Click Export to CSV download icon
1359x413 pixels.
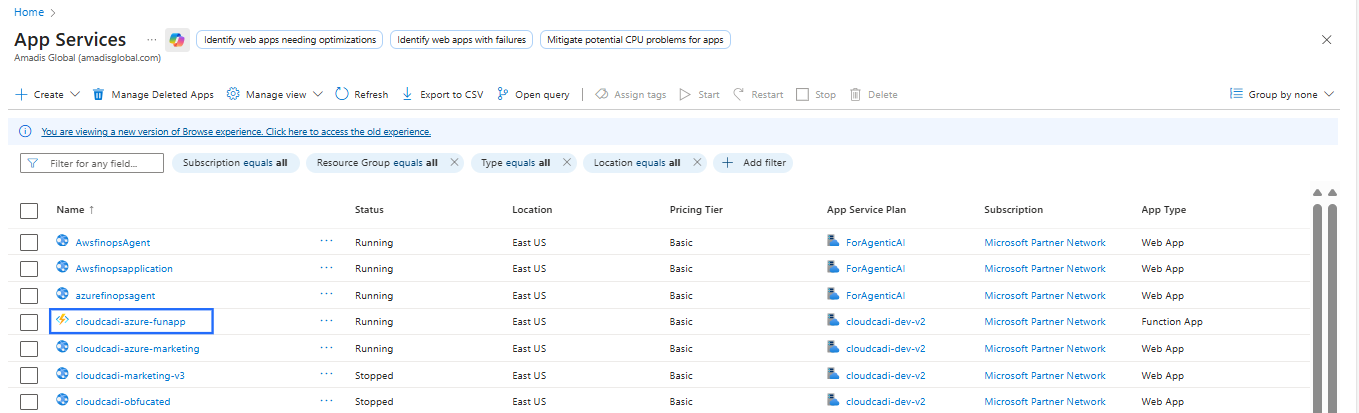(x=407, y=94)
